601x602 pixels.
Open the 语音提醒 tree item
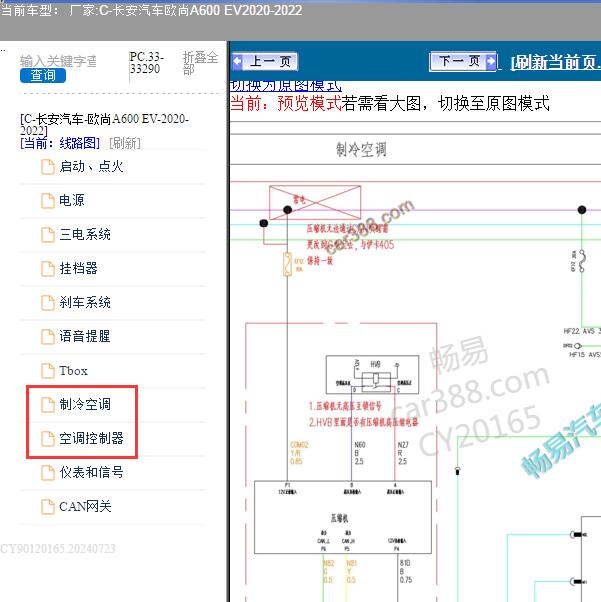pos(85,336)
